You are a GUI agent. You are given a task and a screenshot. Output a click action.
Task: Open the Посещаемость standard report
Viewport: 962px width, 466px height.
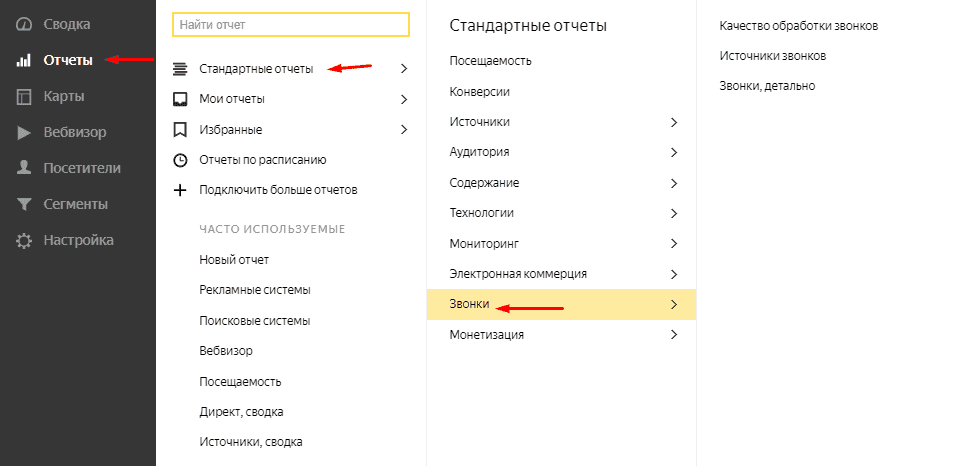[491, 61]
